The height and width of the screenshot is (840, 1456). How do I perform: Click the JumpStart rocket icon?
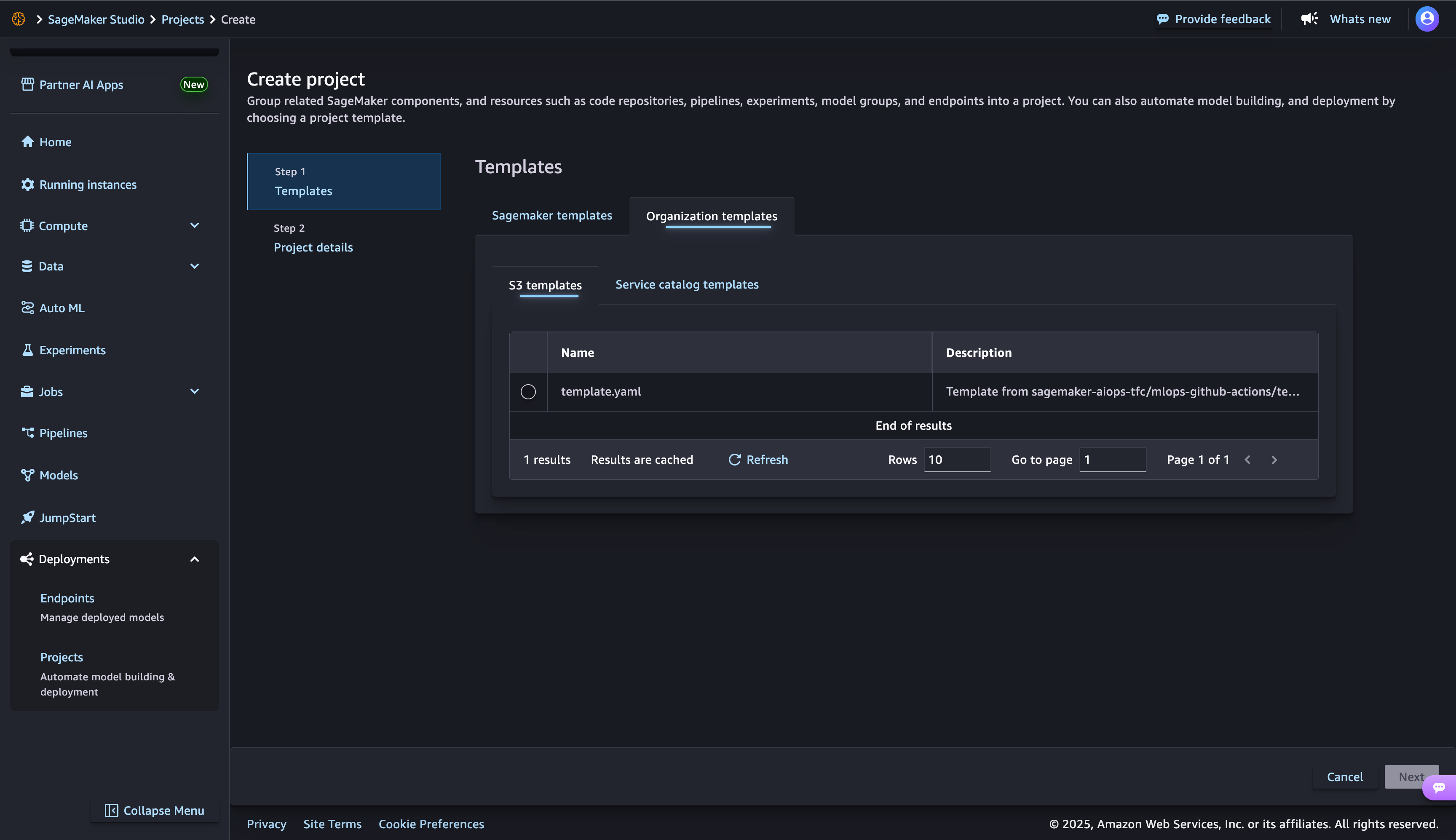27,517
